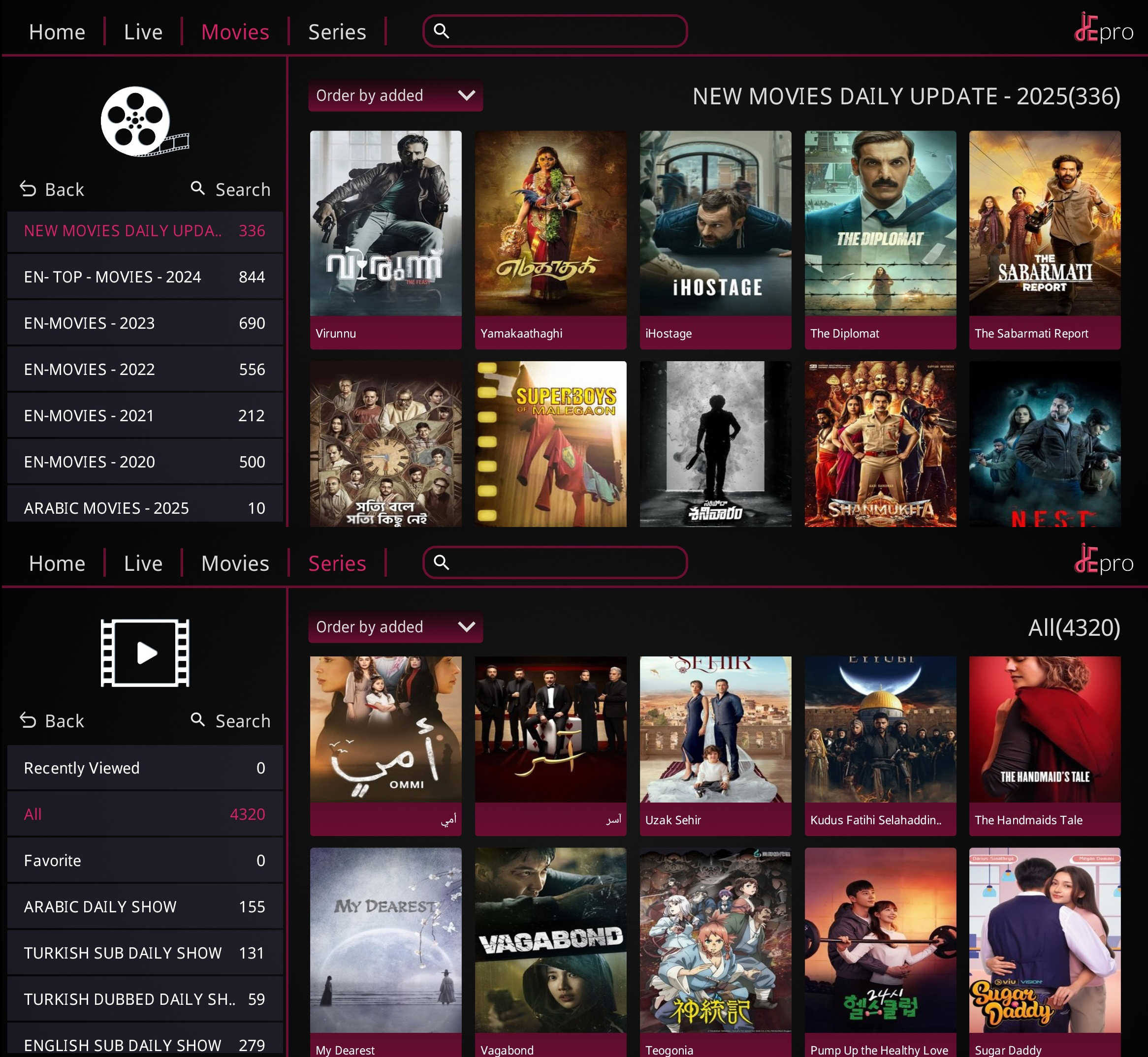
Task: Open the Vagabond series poster
Action: [550, 952]
